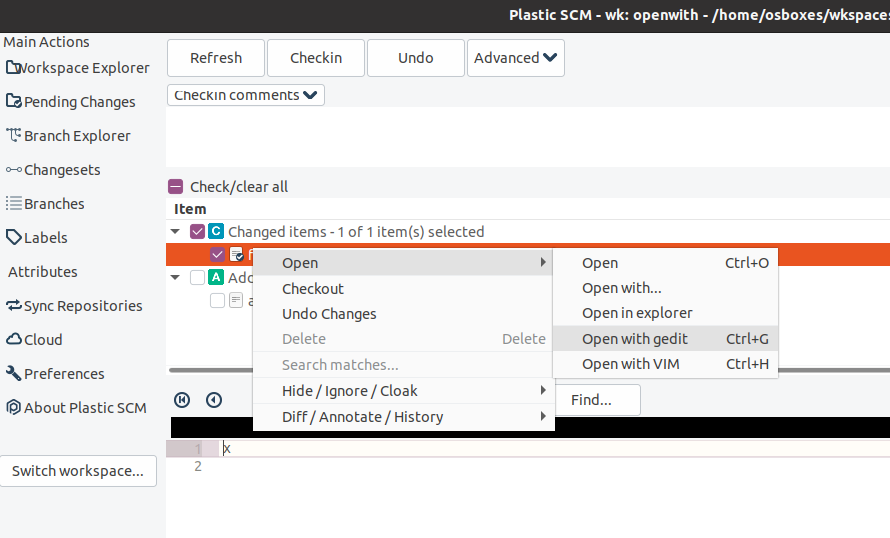Click the Changed items 'C' status icon
The height and width of the screenshot is (538, 890).
point(216,231)
